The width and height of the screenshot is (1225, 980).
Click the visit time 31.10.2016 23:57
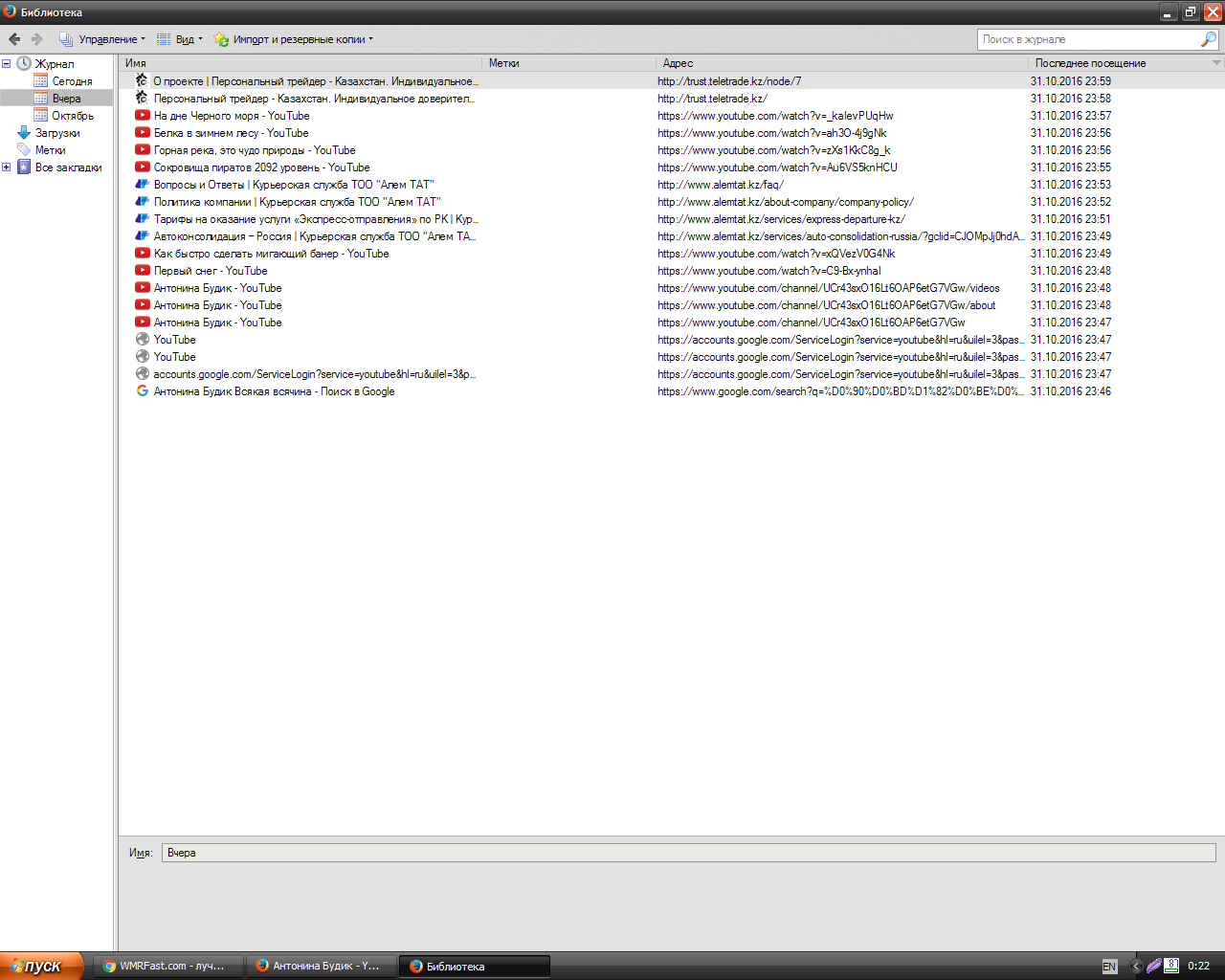[1071, 116]
